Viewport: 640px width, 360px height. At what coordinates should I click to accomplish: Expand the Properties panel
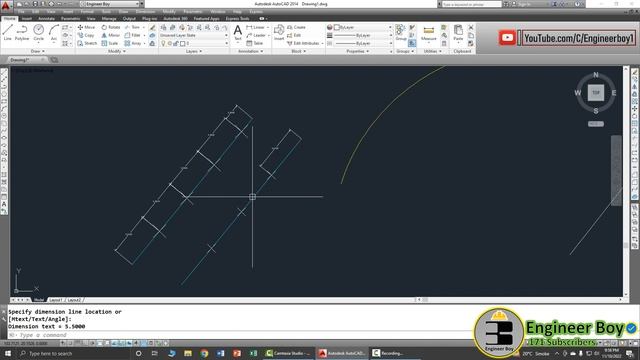(x=358, y=51)
